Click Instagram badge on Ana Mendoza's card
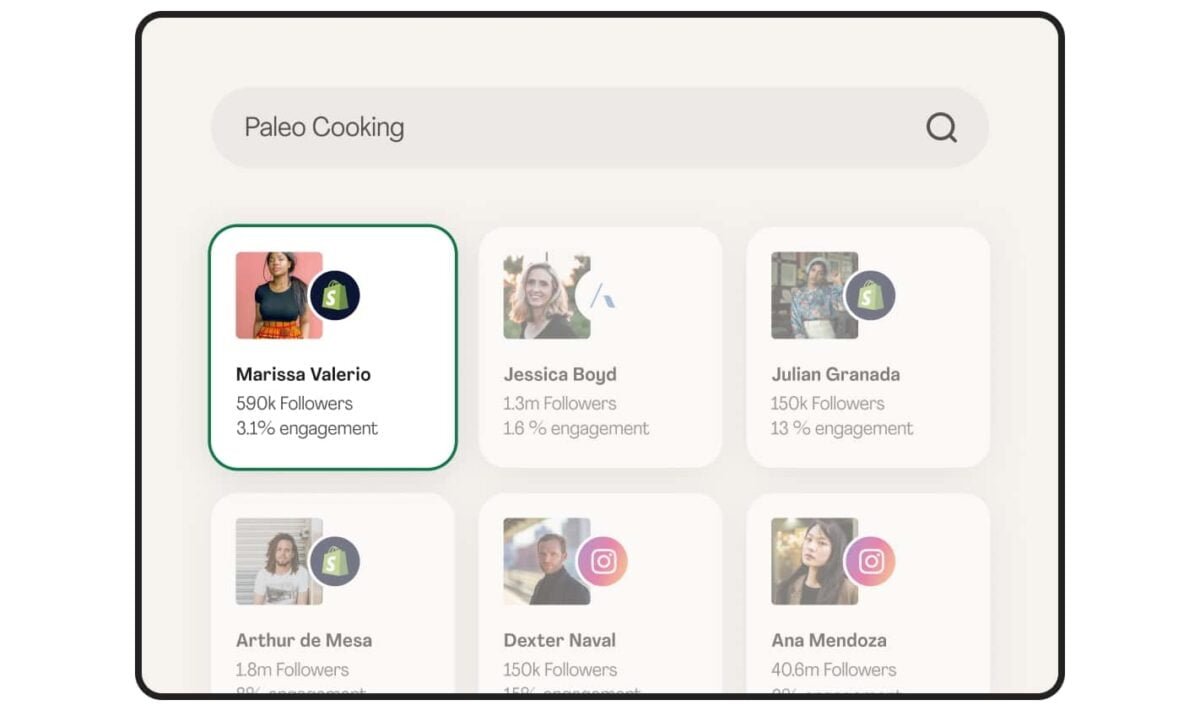The width and height of the screenshot is (1200, 711). (870, 561)
